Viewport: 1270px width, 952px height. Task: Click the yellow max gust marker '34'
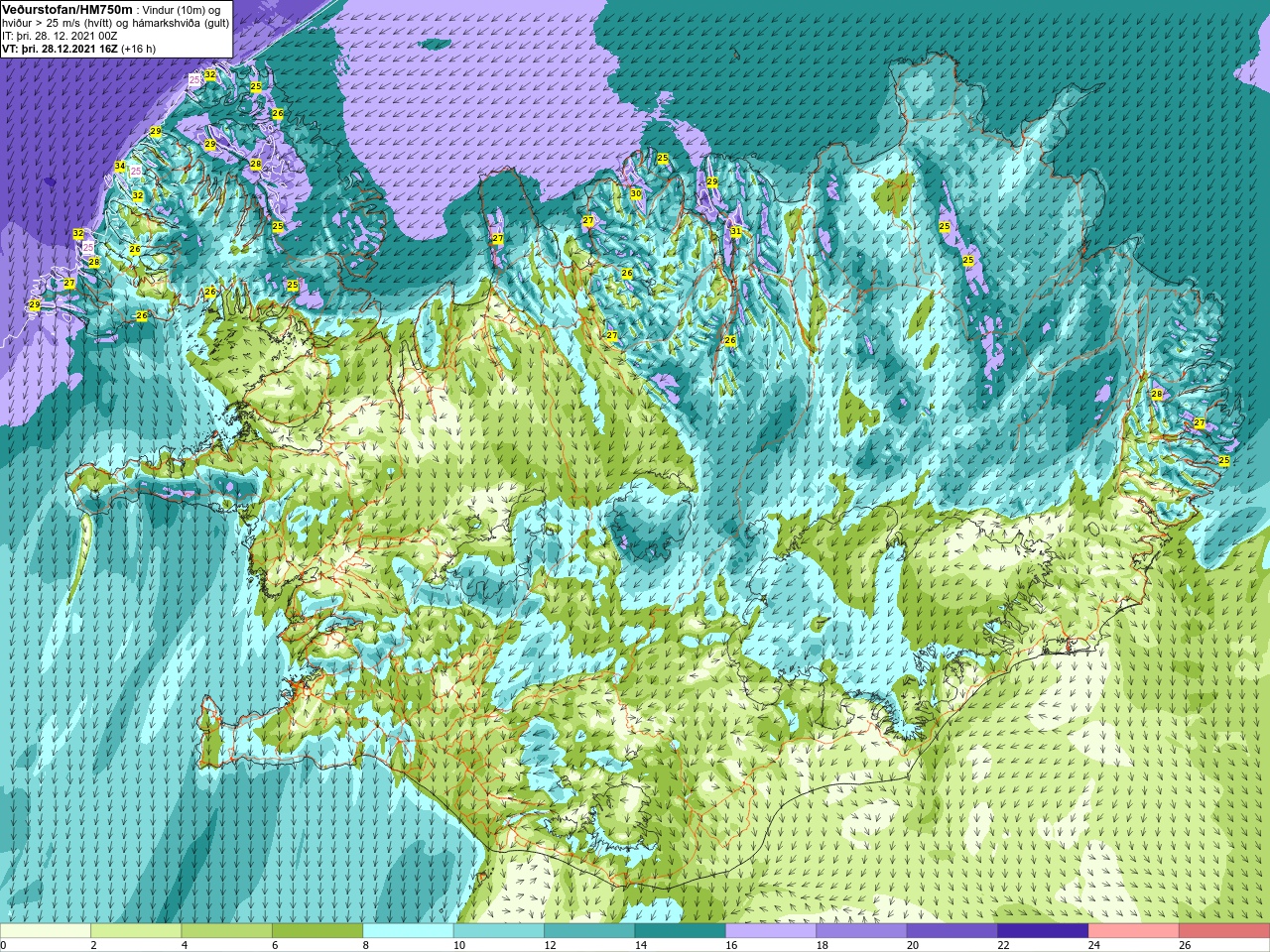[x=120, y=167]
